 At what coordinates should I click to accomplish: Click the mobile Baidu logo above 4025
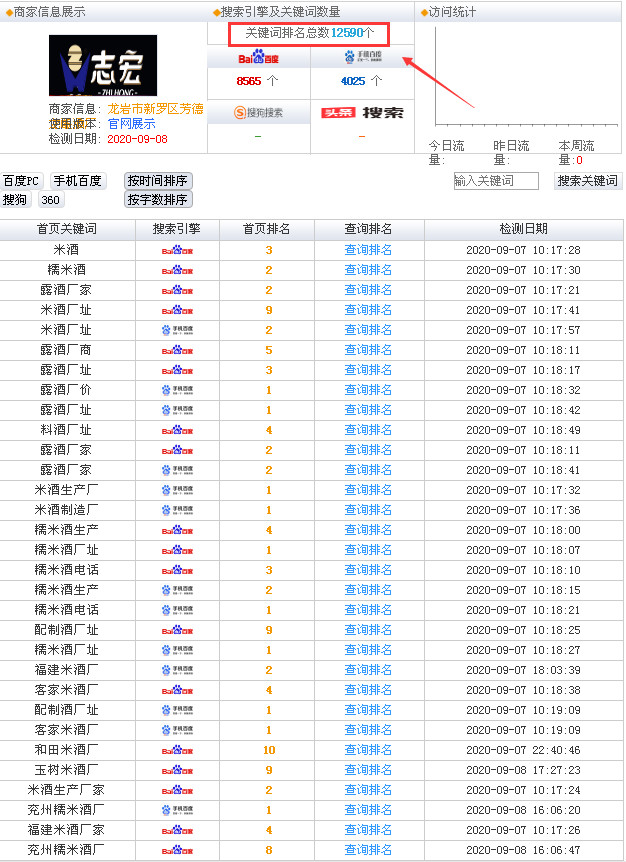[361, 58]
